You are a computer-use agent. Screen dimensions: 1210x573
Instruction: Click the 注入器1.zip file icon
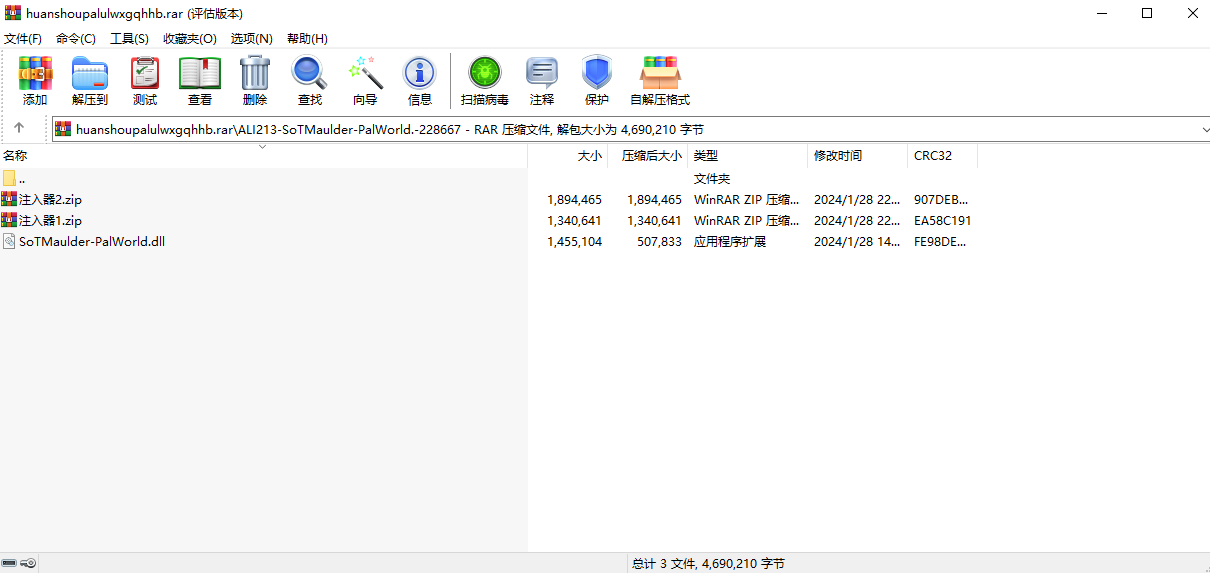click(x=9, y=220)
